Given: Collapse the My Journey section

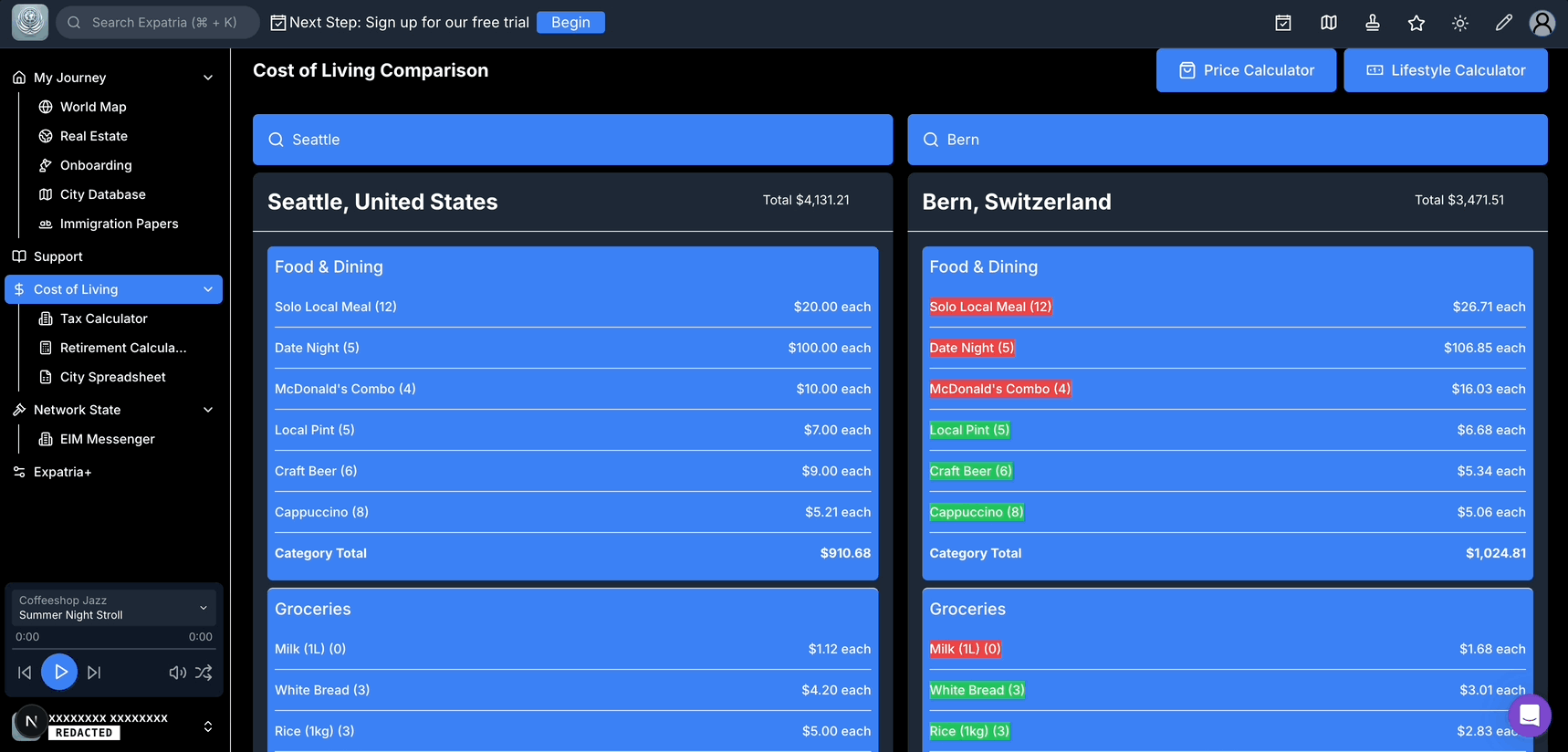Looking at the screenshot, I should coord(208,78).
